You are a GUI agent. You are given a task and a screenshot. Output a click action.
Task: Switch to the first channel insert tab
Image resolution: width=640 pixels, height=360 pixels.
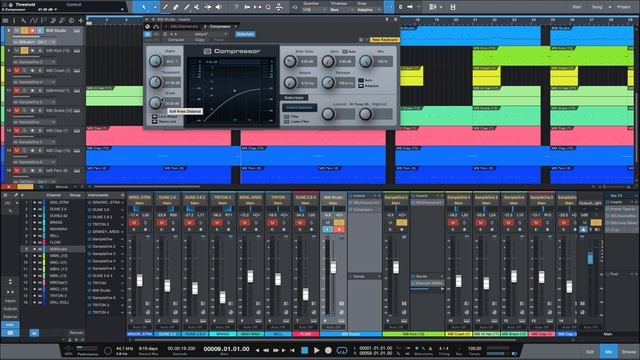[x=183, y=27]
